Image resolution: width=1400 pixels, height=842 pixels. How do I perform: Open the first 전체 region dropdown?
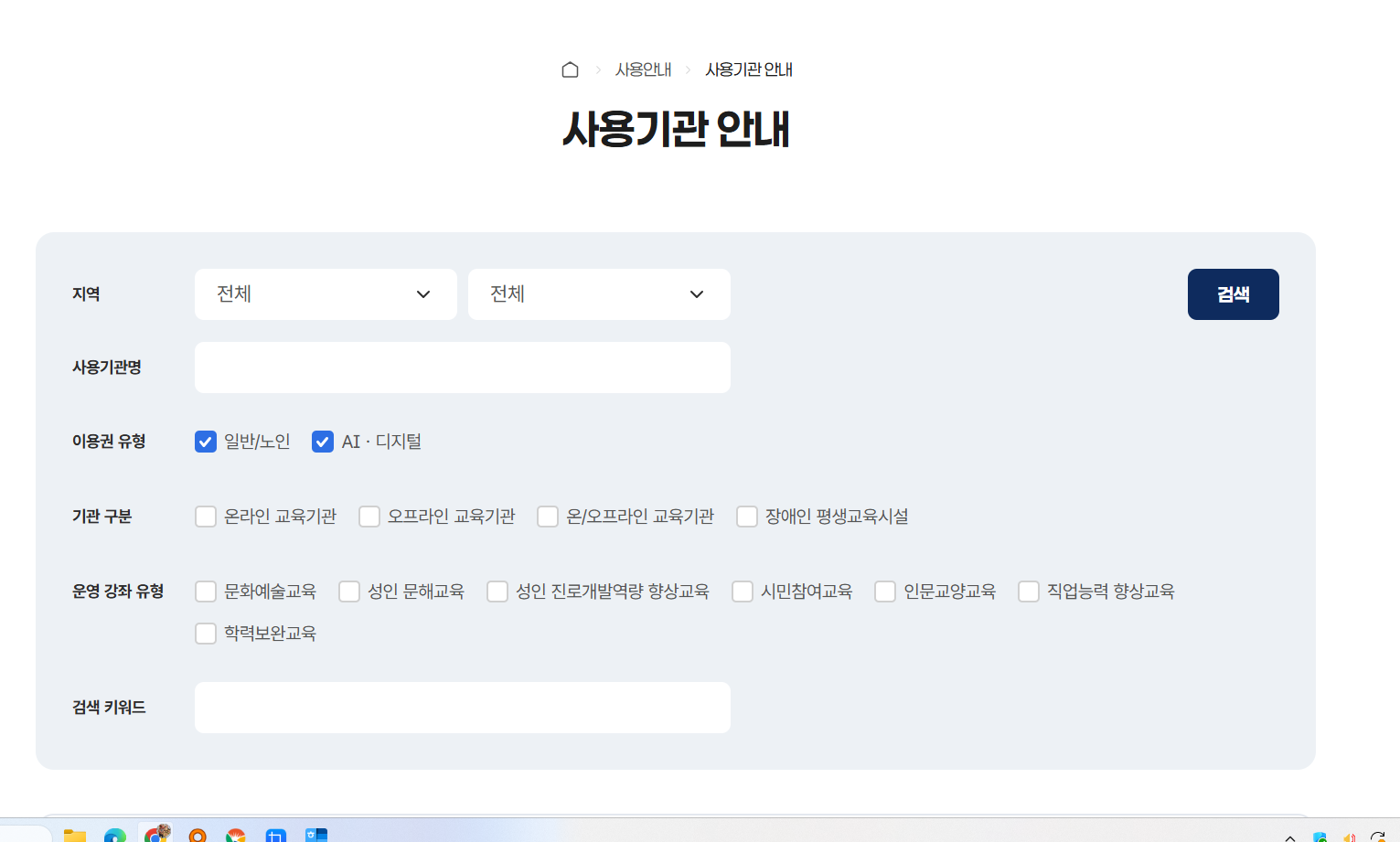325,293
